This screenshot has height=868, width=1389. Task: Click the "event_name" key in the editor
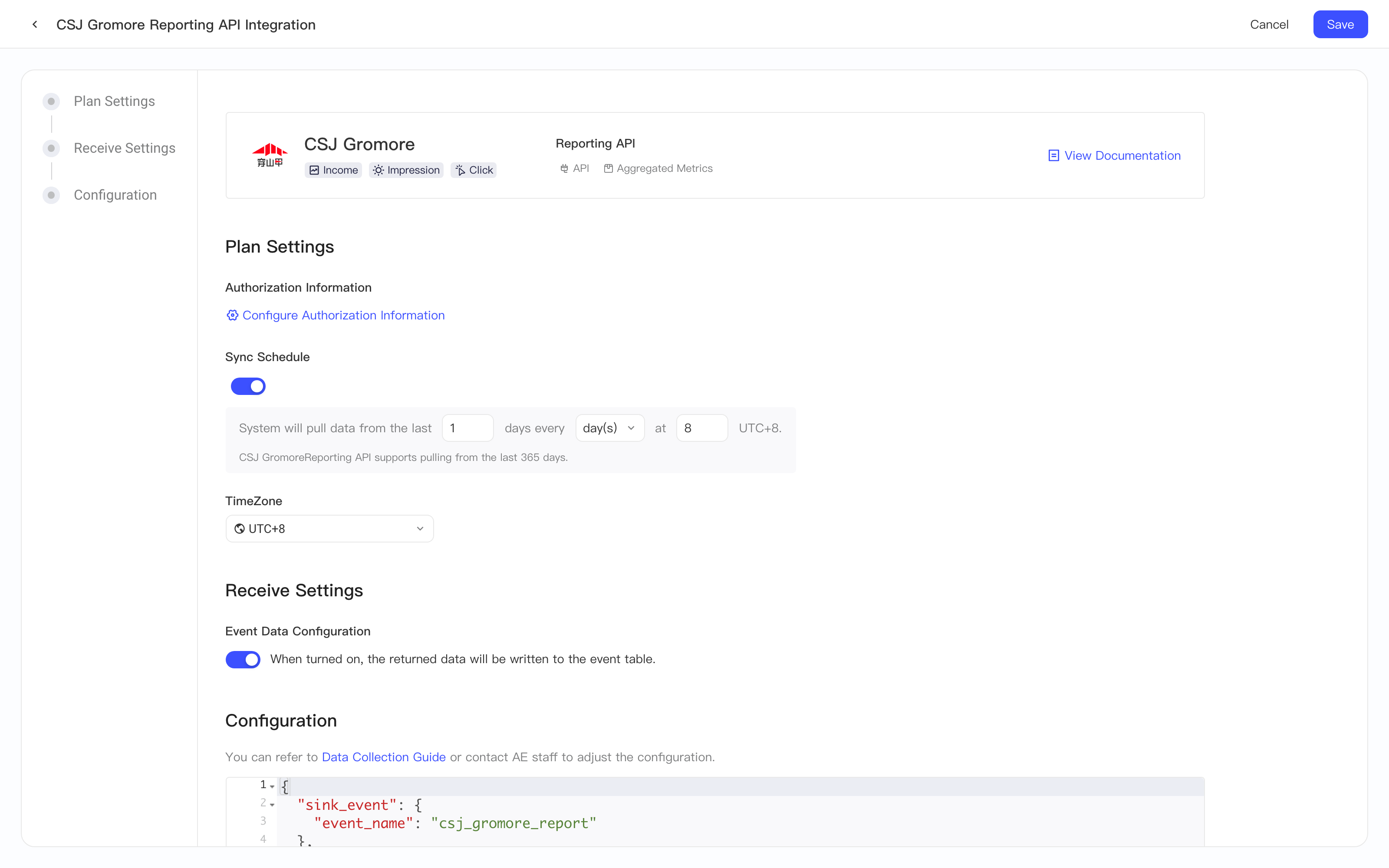[x=363, y=823]
